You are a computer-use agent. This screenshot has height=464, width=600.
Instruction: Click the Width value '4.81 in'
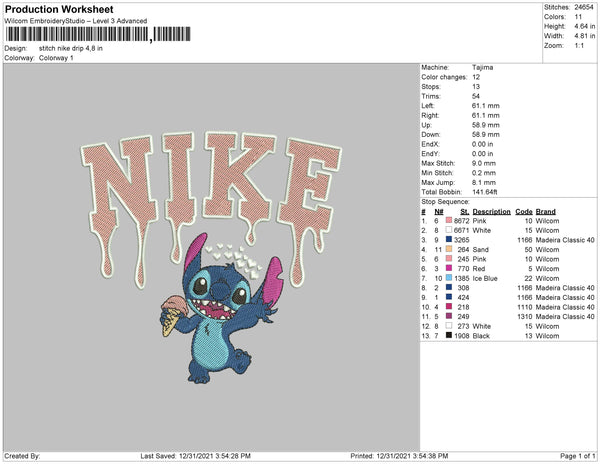[584, 36]
